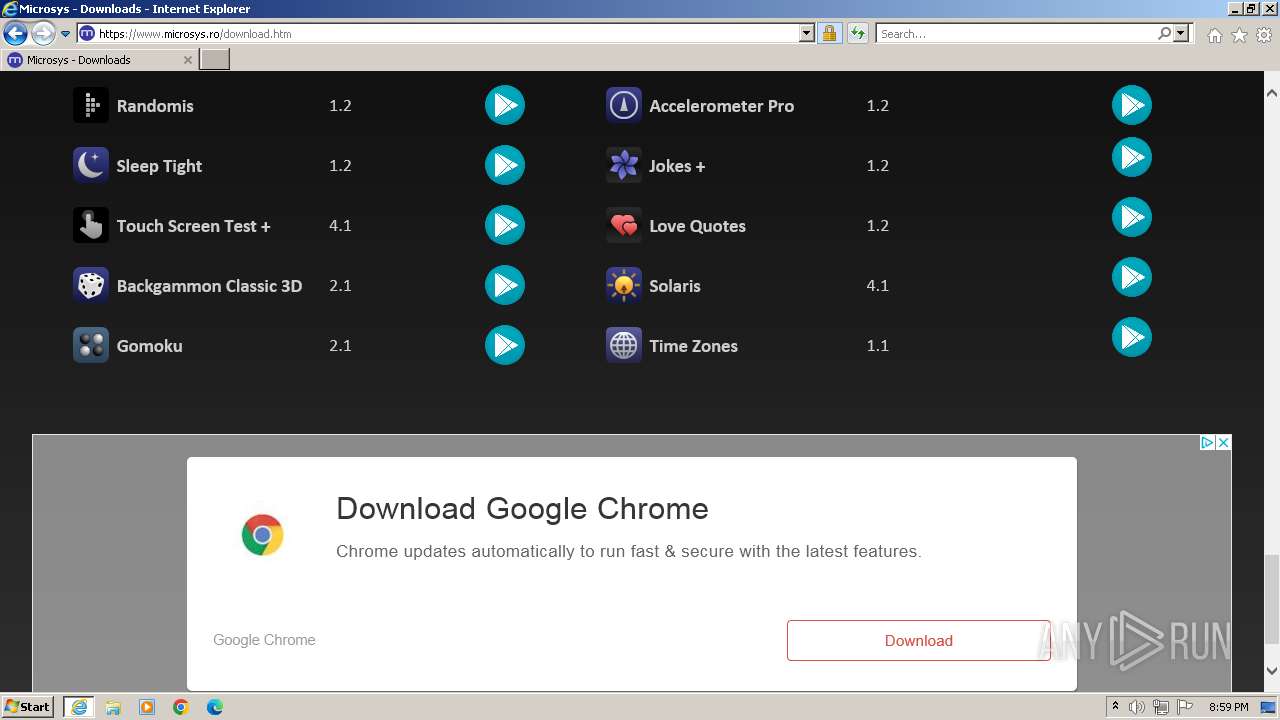The height and width of the screenshot is (720, 1280).
Task: Click the Backgammon Classic 3D dice icon
Action: [x=91, y=285]
